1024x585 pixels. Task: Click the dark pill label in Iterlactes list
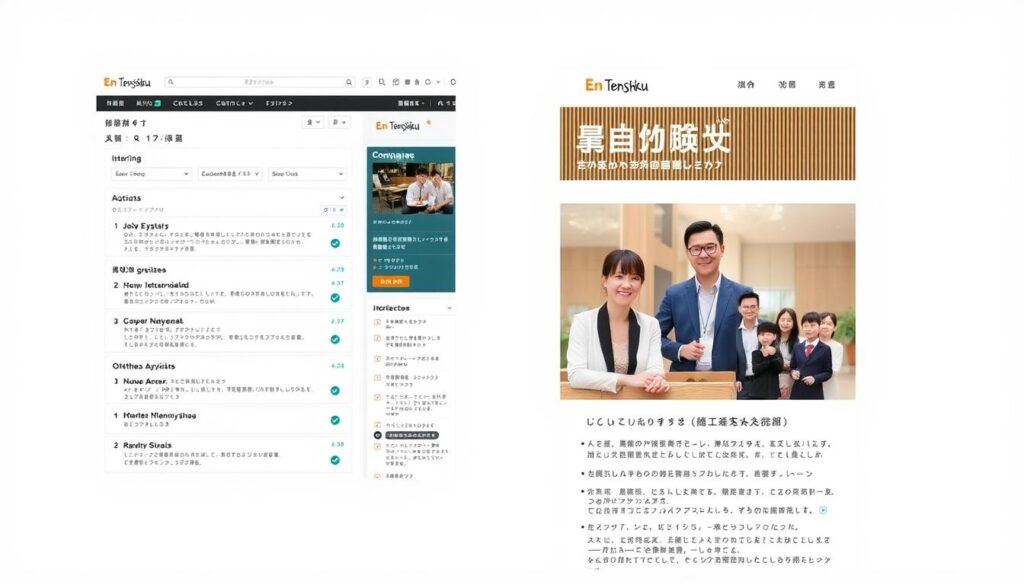pos(411,435)
